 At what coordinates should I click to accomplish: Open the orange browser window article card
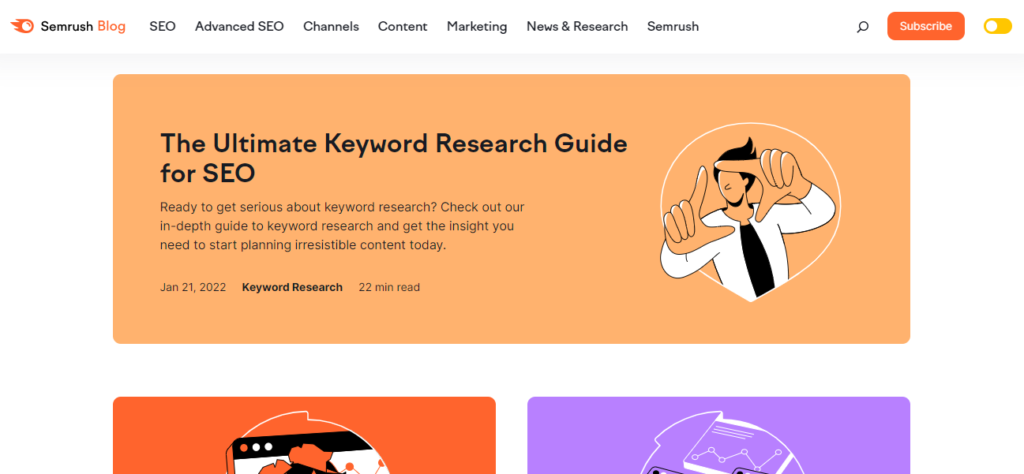[304, 435]
